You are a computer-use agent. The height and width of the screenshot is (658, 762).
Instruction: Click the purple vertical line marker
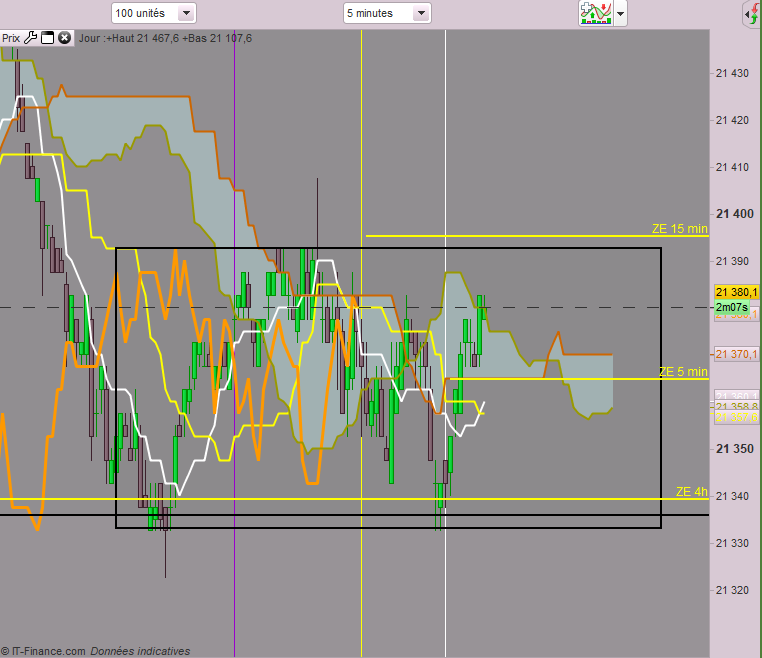tap(235, 340)
